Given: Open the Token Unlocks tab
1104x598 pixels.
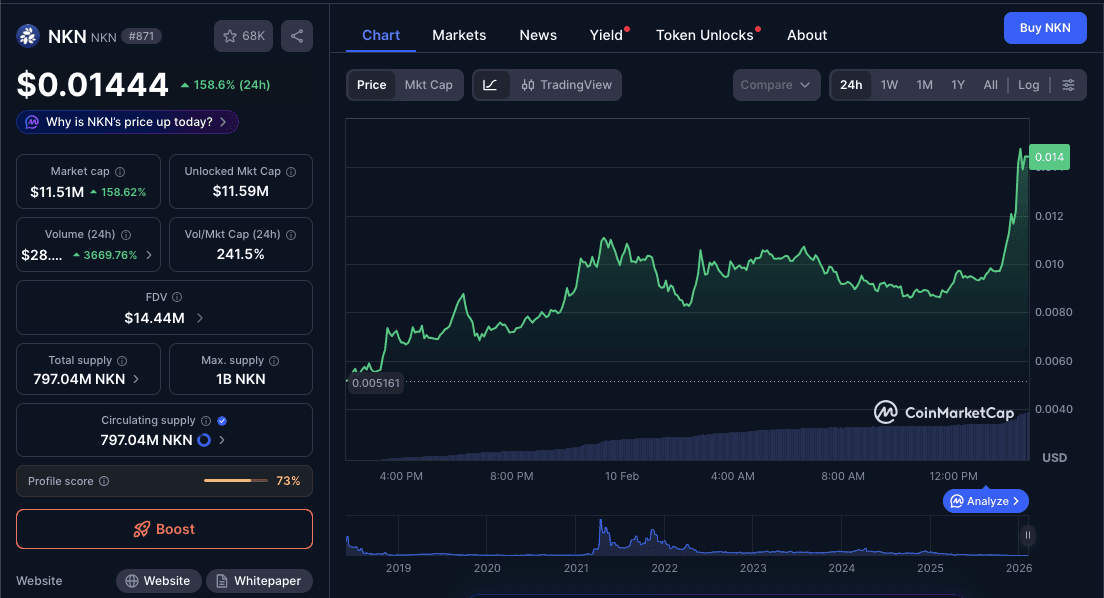Looking at the screenshot, I should [x=704, y=35].
